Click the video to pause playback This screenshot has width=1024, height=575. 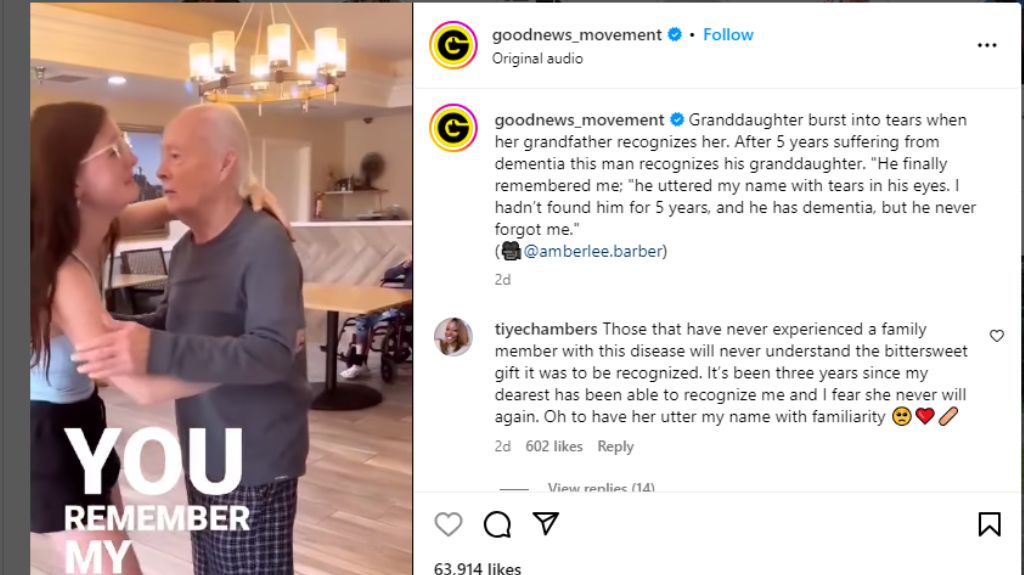tap(221, 288)
